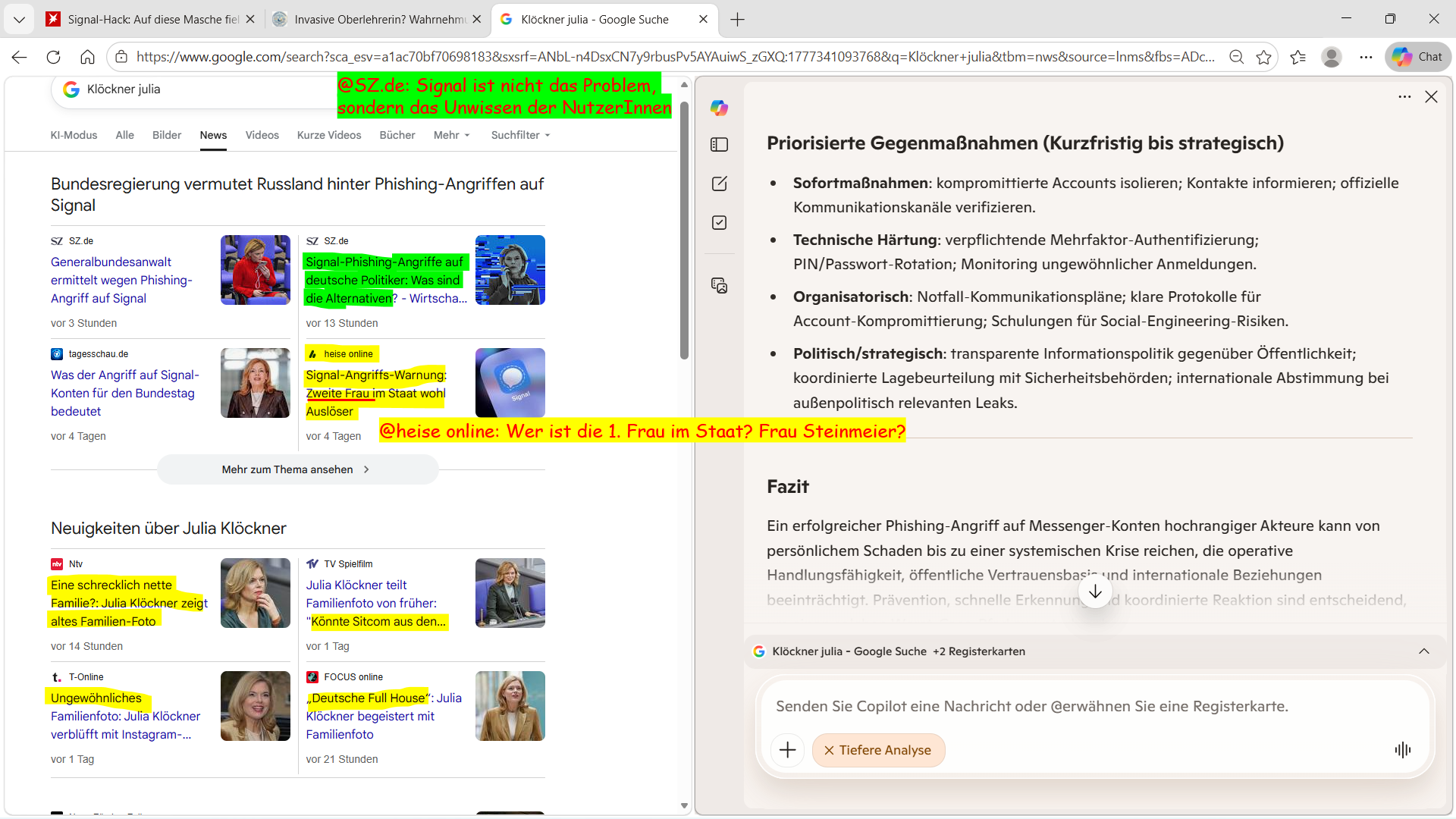This screenshot has height=819, width=1456.
Task: Click the search results vertical scrollbar
Action: click(684, 227)
